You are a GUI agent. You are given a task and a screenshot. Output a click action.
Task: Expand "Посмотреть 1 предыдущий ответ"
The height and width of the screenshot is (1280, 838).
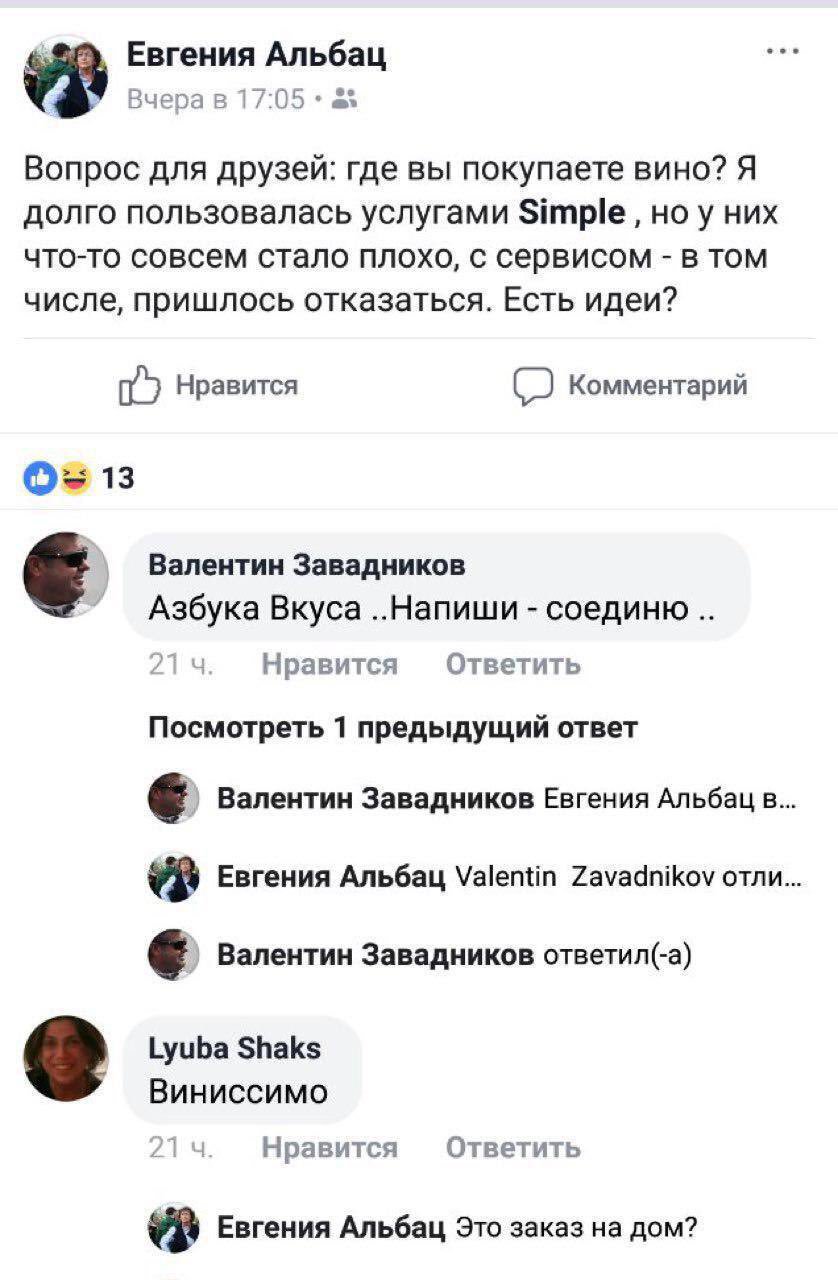click(392, 727)
